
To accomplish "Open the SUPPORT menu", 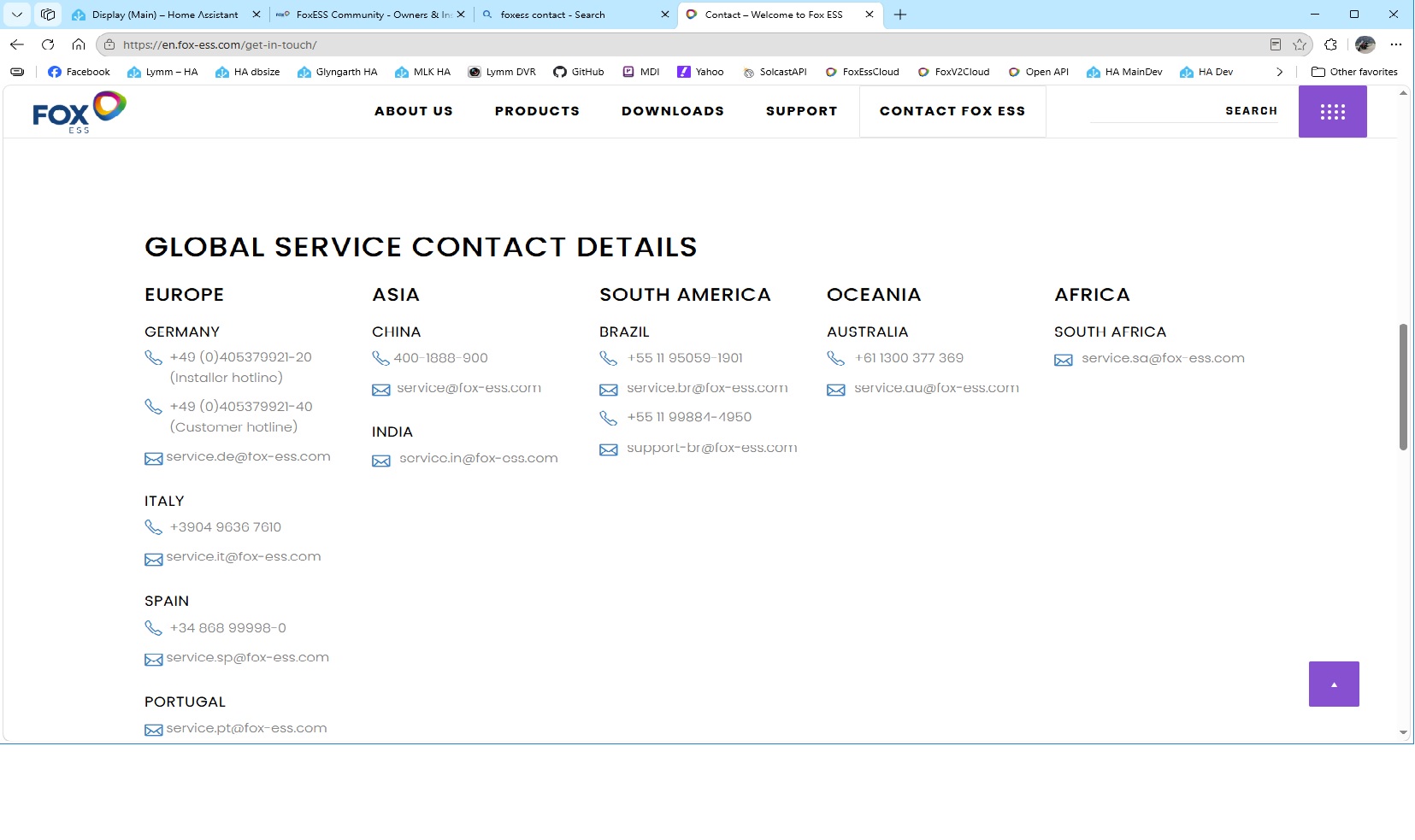I will point(802,111).
